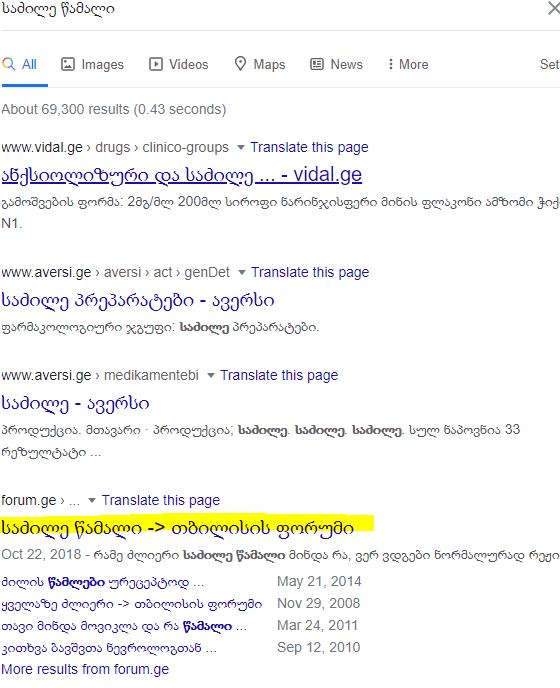Click the Videos tab play icon

(x=155, y=64)
